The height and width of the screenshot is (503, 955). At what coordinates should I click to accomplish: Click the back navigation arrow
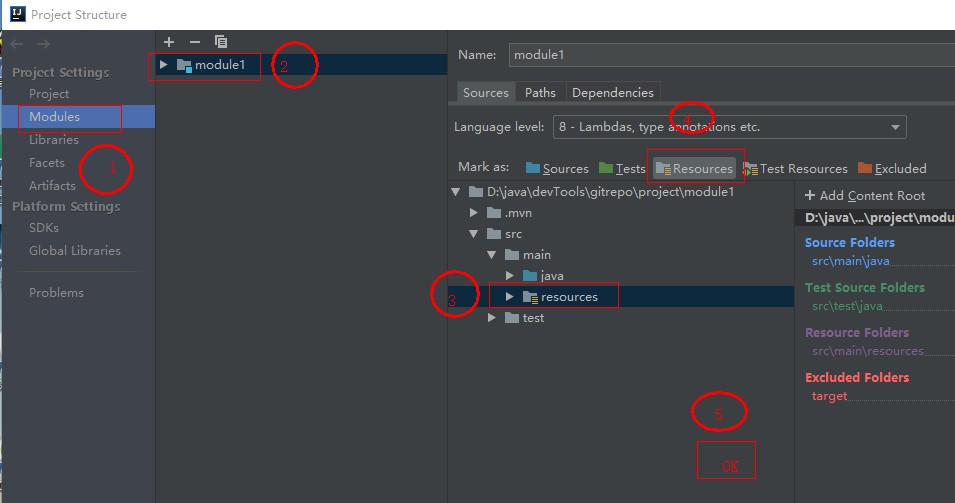point(17,44)
